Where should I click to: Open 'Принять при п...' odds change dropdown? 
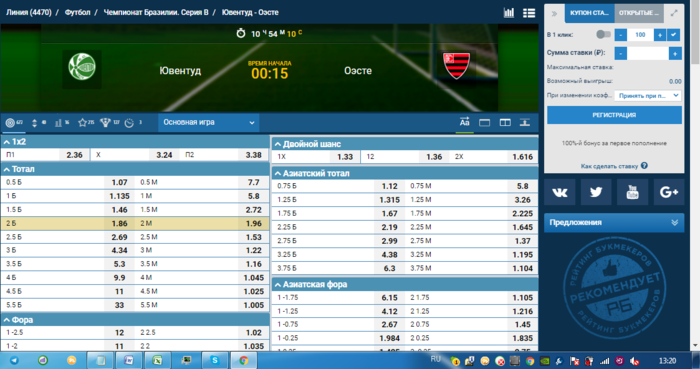click(648, 95)
